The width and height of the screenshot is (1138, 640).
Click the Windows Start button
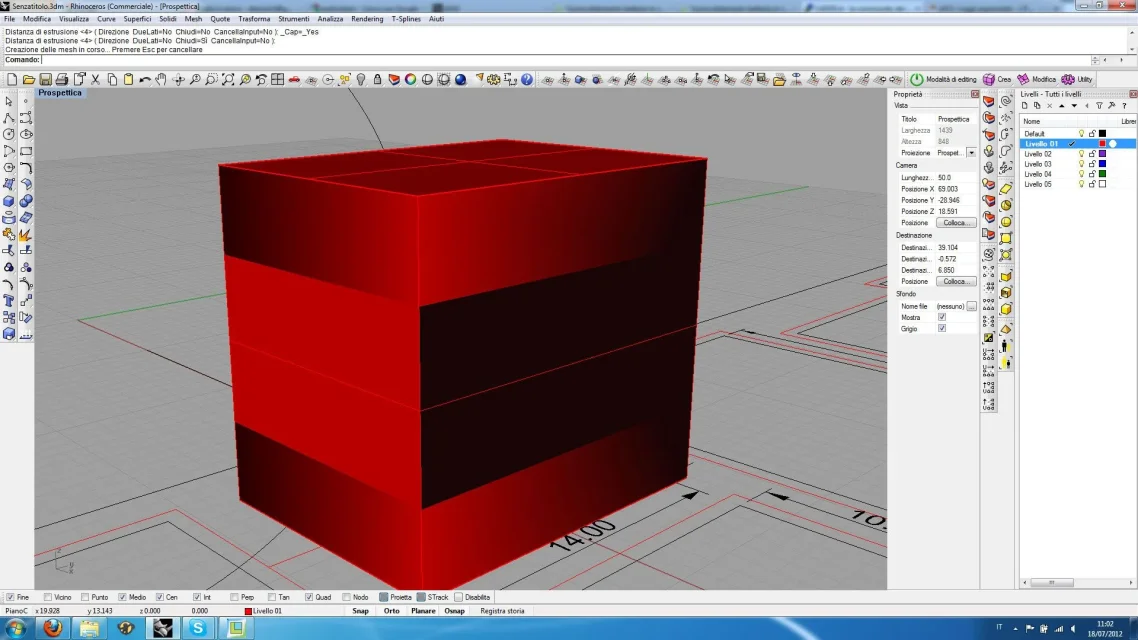(16, 628)
